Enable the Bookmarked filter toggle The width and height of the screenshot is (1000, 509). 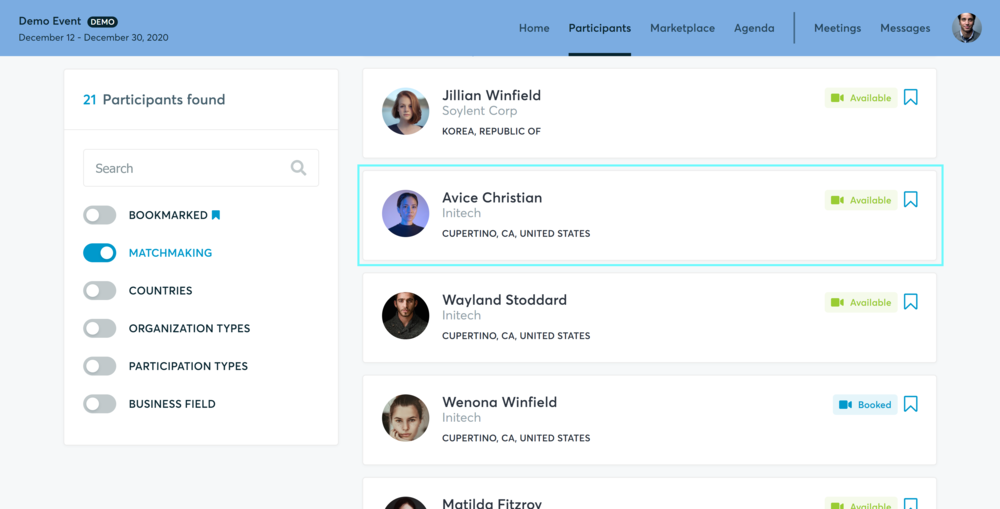click(99, 215)
